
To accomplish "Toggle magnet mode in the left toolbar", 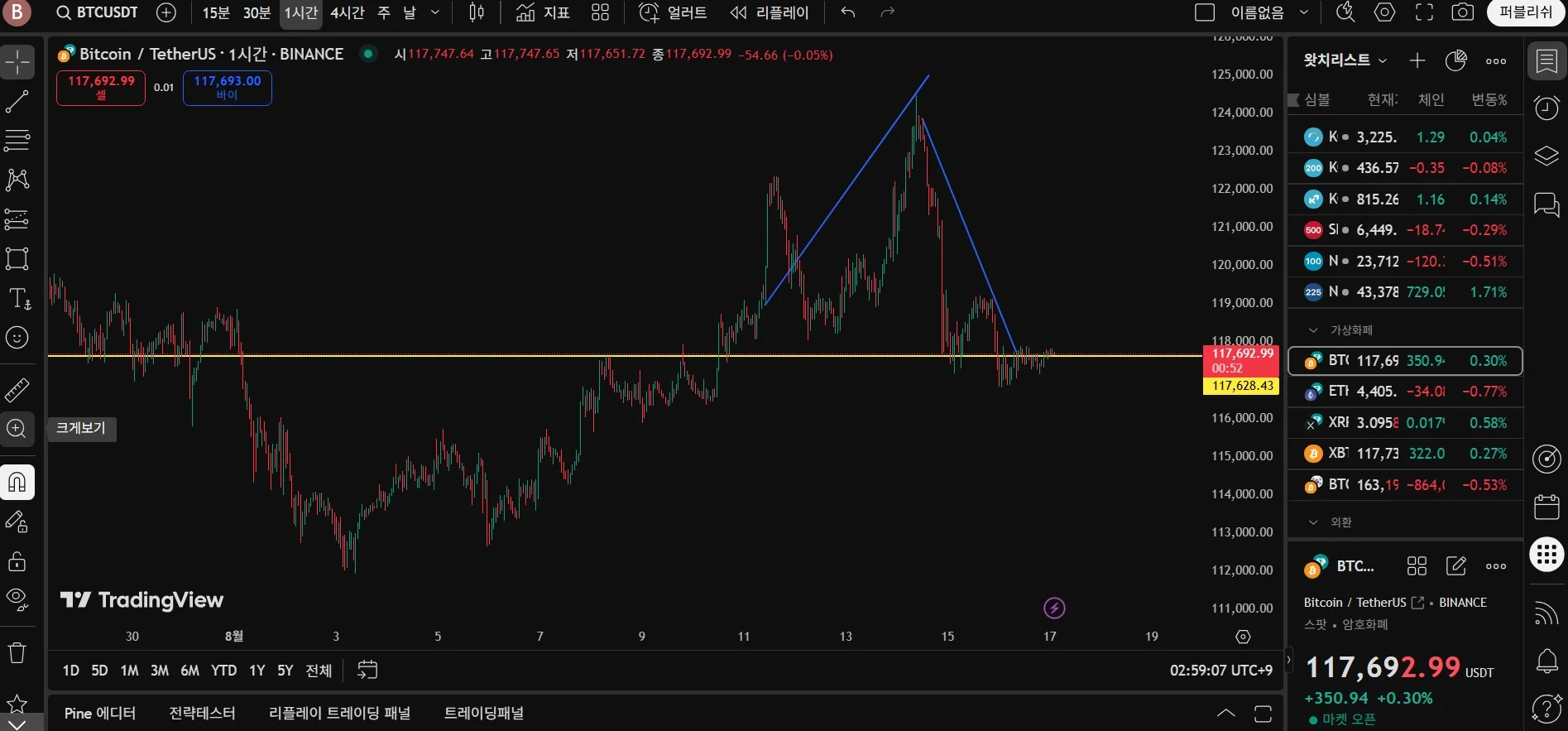I will pyautogui.click(x=17, y=482).
